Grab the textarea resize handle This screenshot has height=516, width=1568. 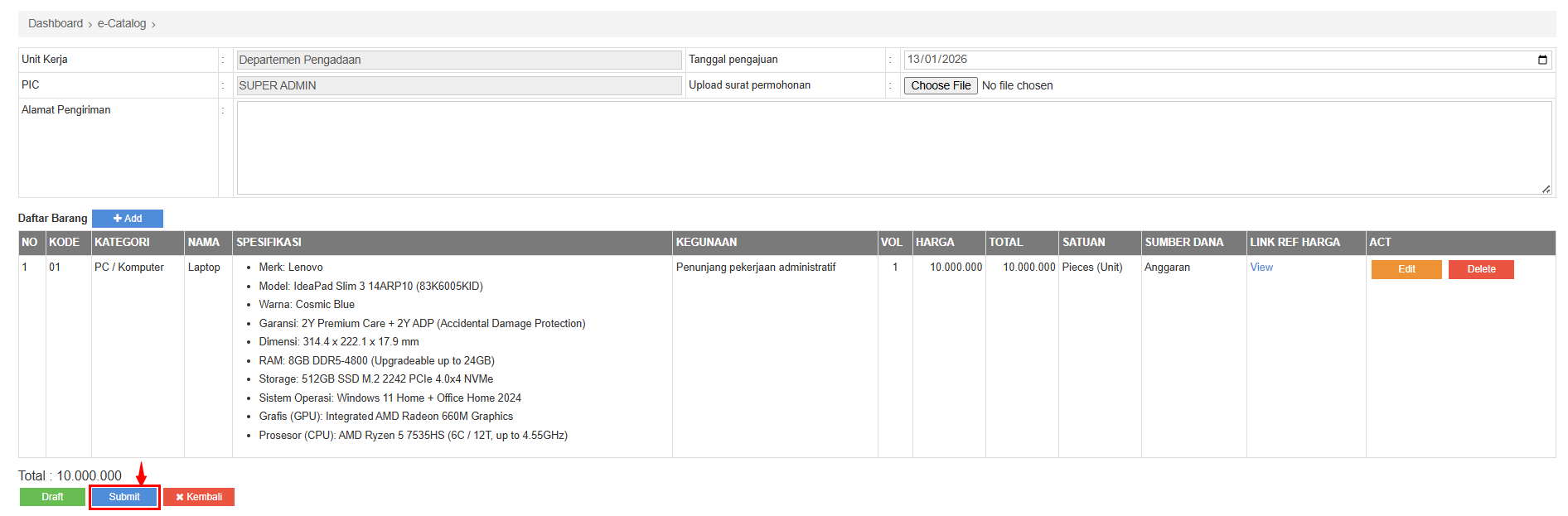point(1546,190)
